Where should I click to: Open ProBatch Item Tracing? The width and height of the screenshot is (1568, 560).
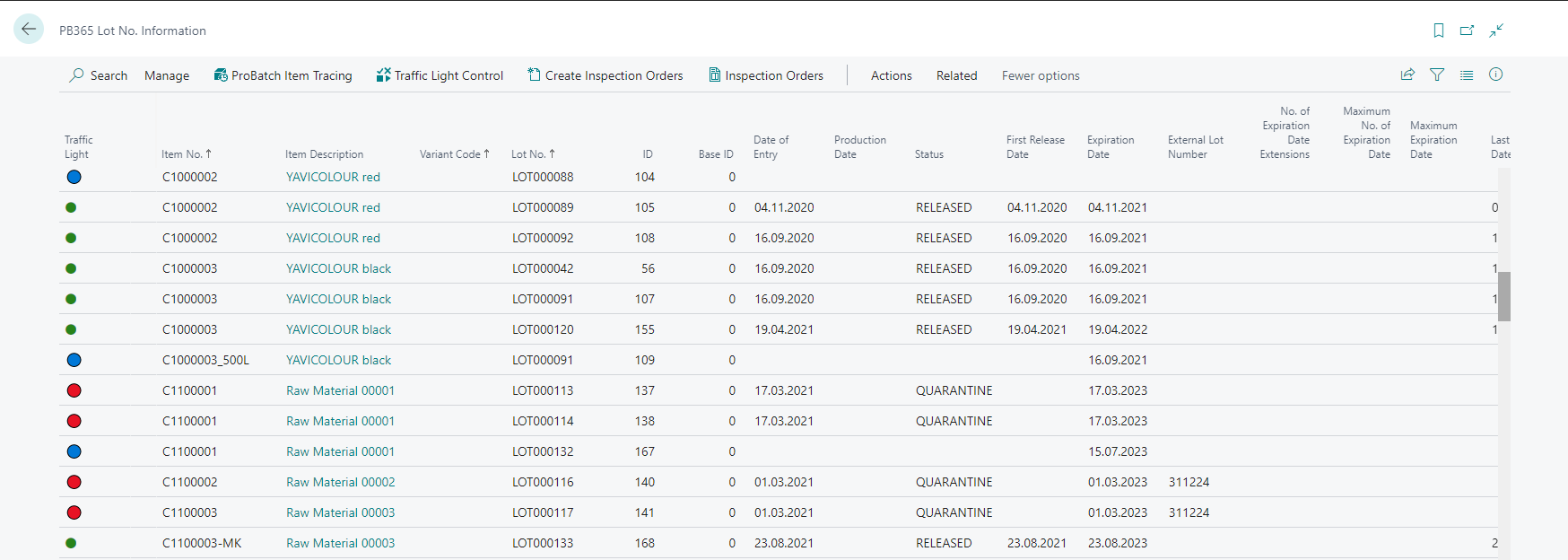click(283, 75)
